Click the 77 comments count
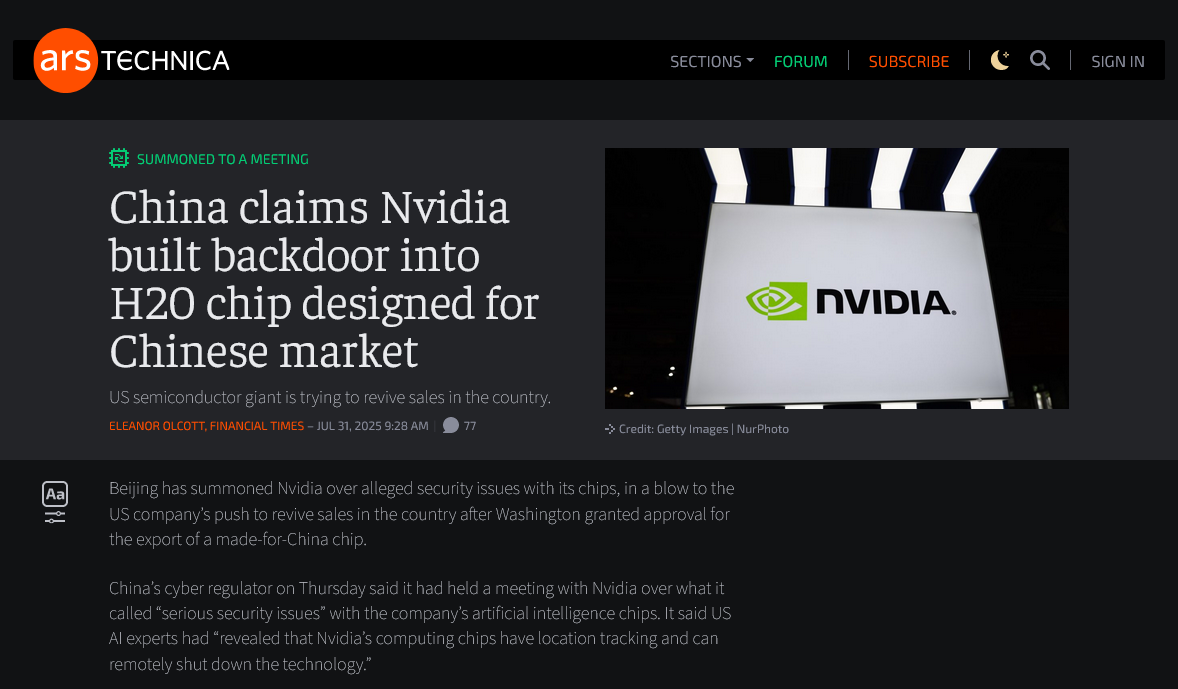Image resolution: width=1178 pixels, height=689 pixels. point(470,426)
